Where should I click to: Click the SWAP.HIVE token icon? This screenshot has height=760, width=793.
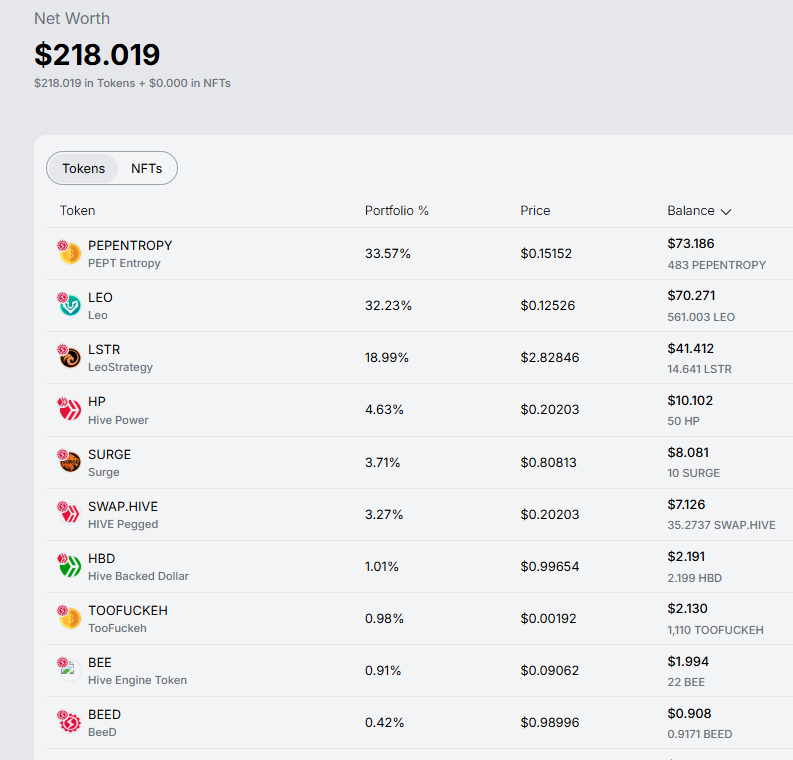pos(69,513)
